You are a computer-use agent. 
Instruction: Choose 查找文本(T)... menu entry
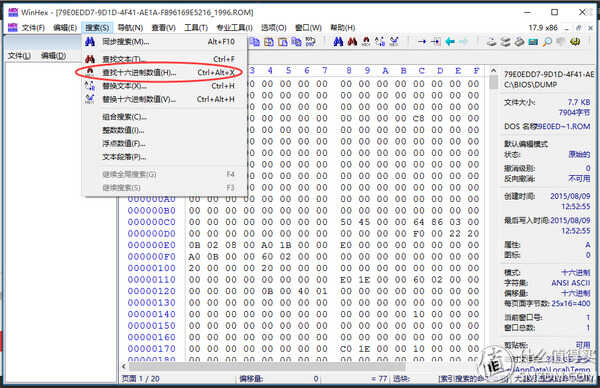tap(164, 59)
